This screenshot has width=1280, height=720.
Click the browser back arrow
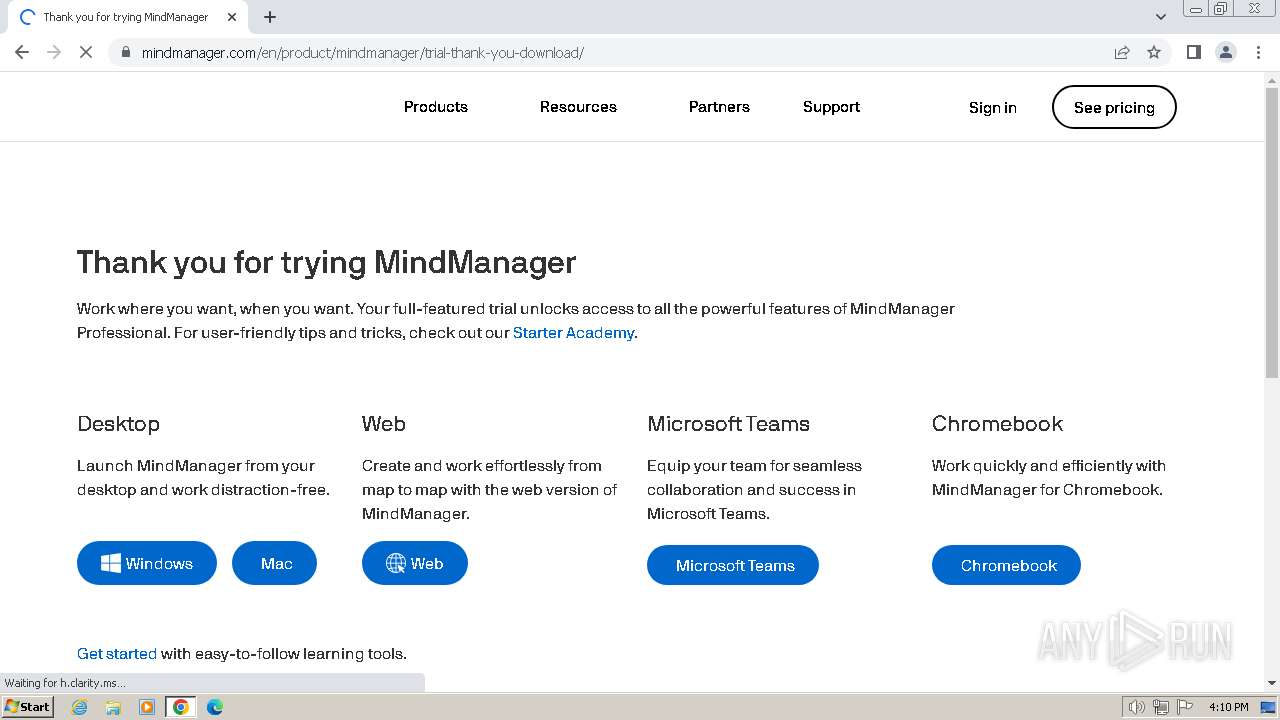point(22,52)
